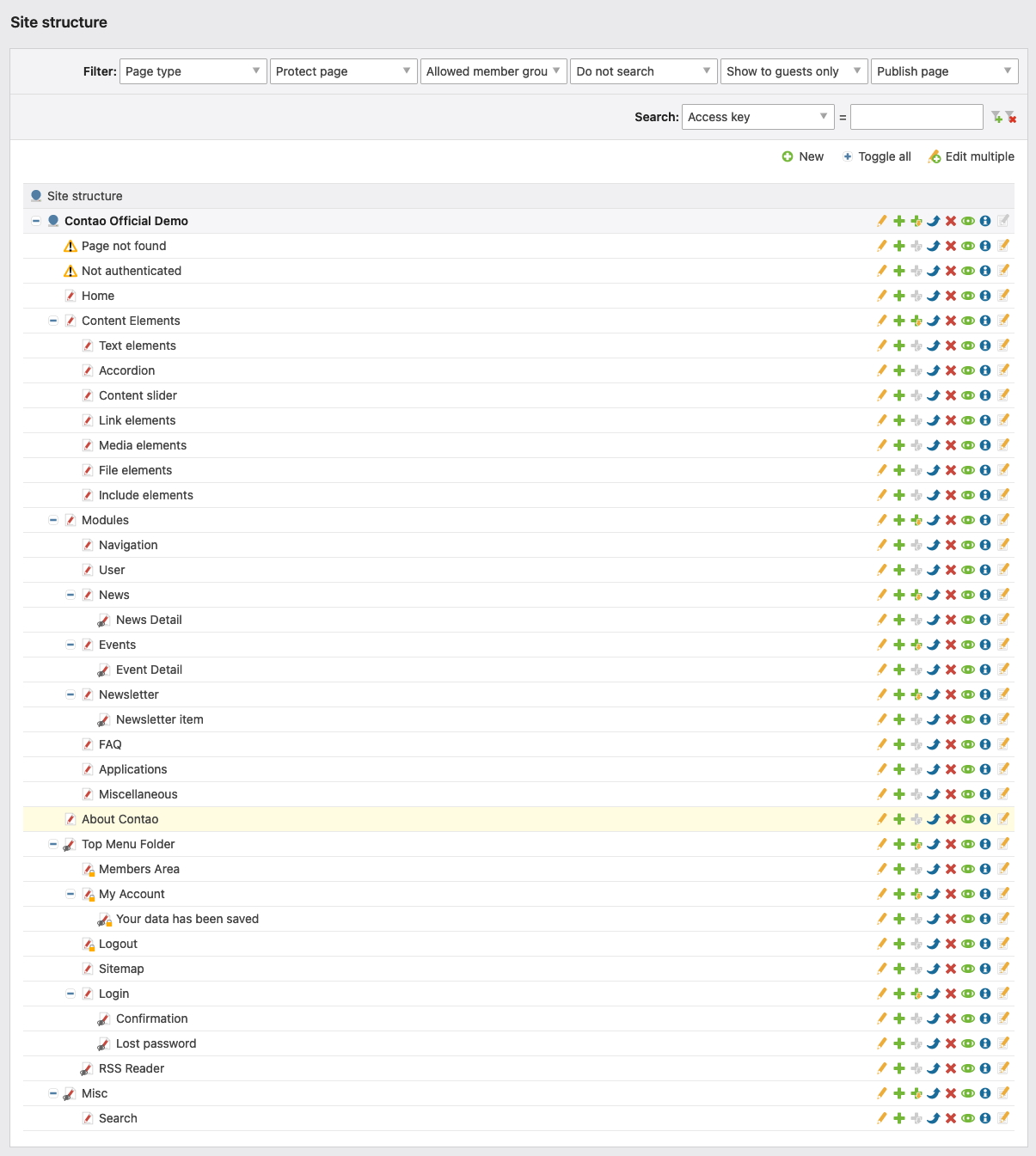Open the Page type filter dropdown

click(193, 71)
